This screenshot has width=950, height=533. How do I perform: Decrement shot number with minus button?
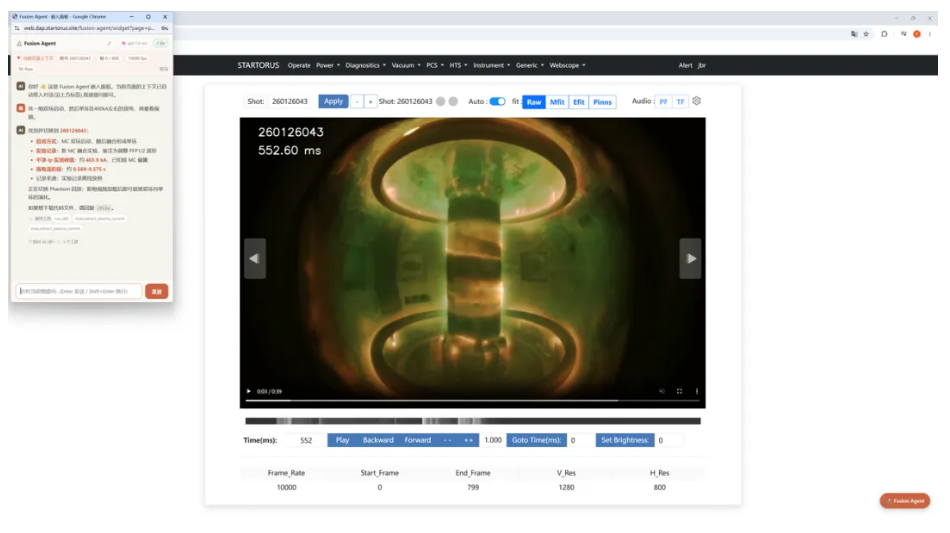click(357, 102)
